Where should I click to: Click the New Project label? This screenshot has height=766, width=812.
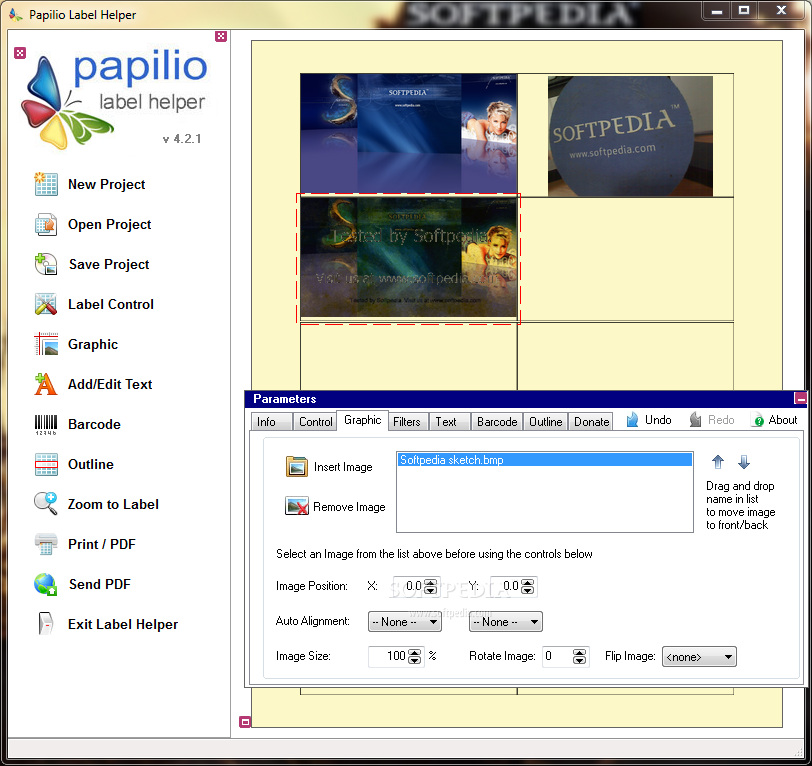[x=106, y=184]
